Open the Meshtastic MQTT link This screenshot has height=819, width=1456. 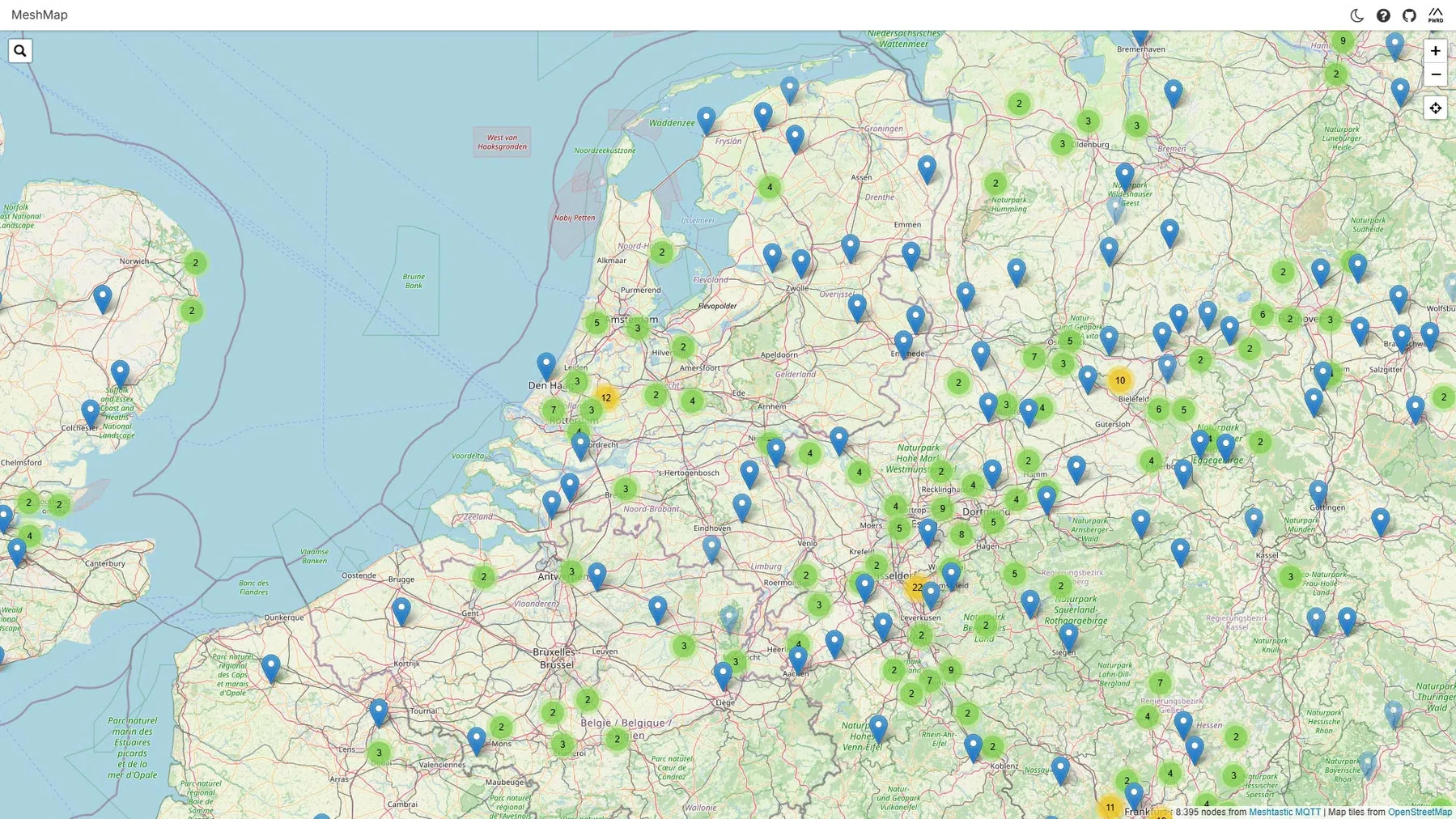coord(1284,812)
